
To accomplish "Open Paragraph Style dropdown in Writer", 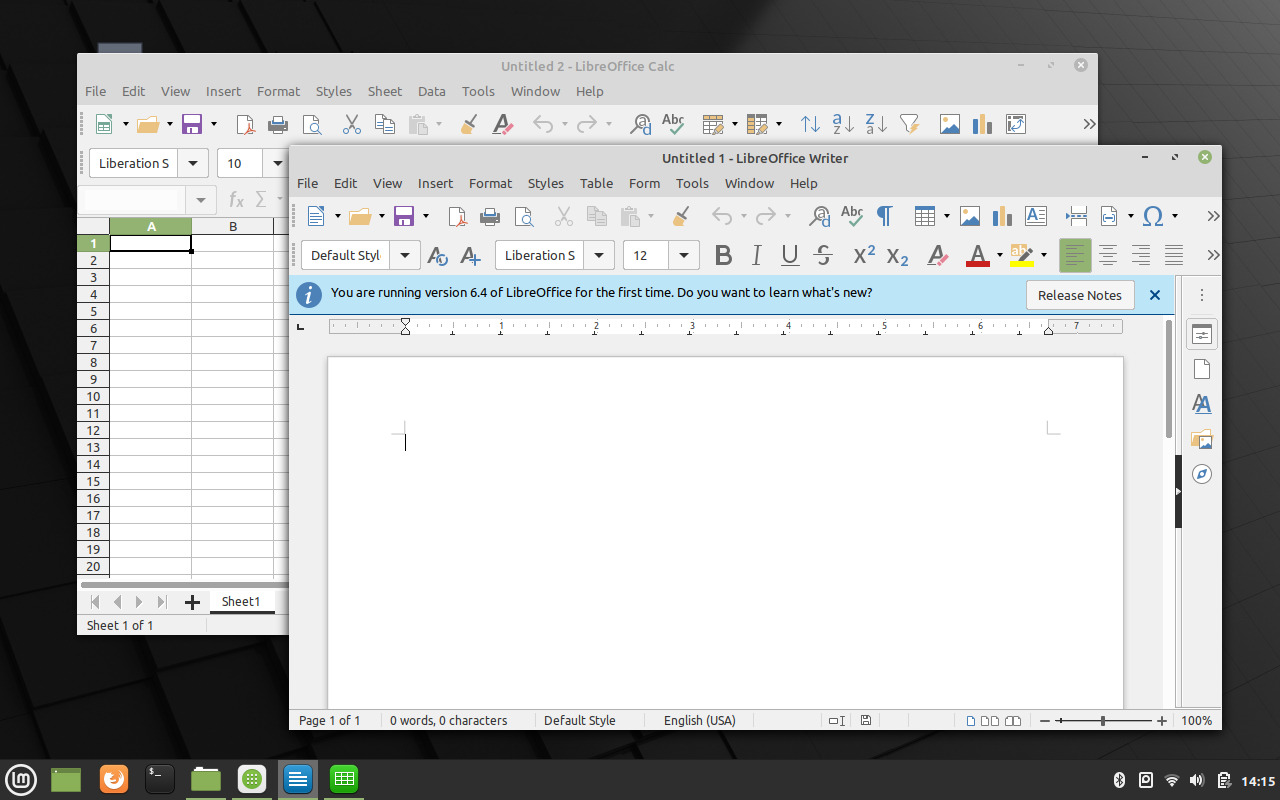I will click(405, 256).
